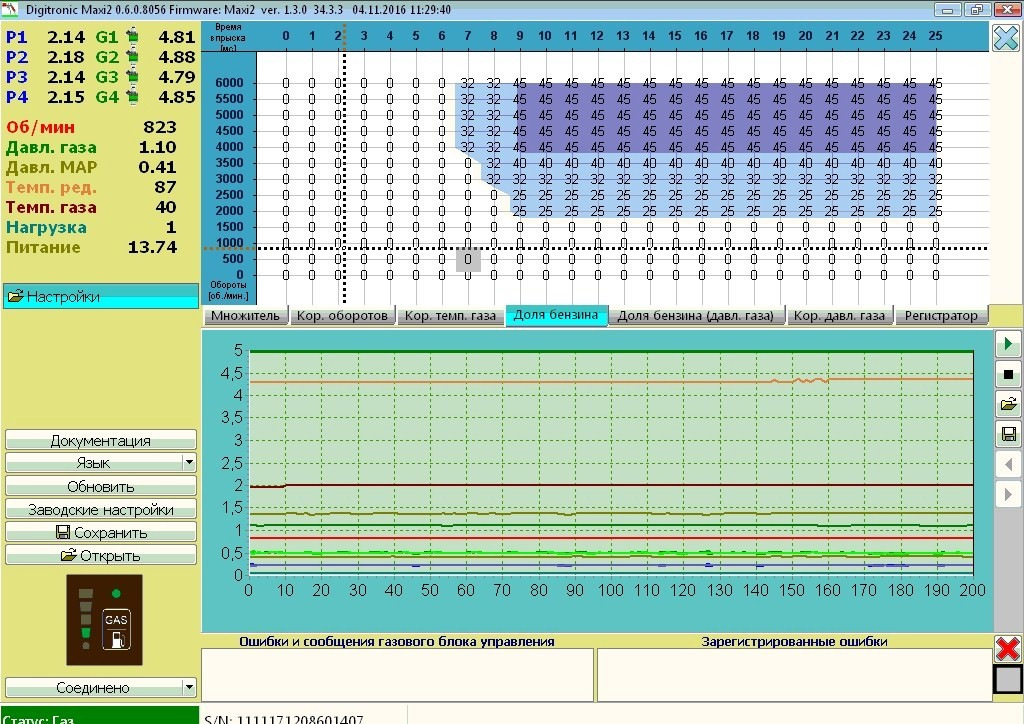This screenshot has width=1024, height=724.
Task: Click the expand map icon at top right
Action: (x=1005, y=38)
